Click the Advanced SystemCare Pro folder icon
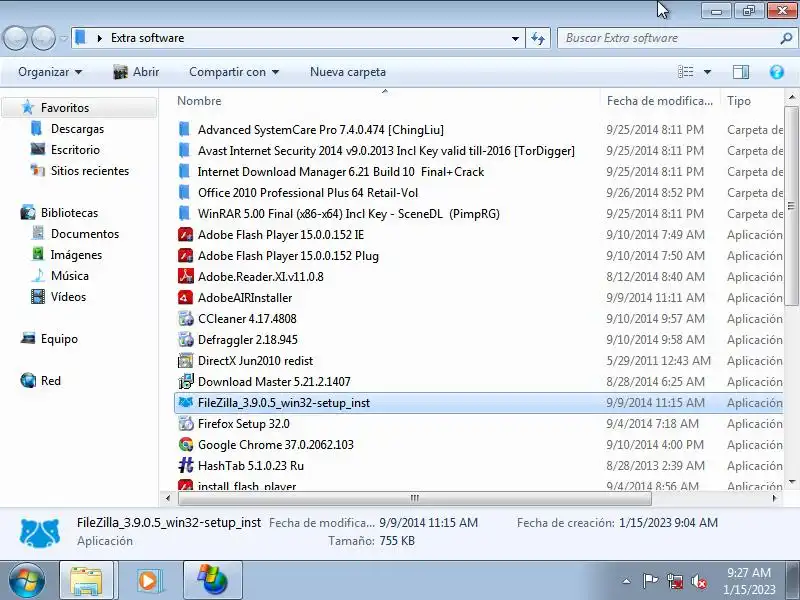Screen dimensions: 800x600 [x=185, y=130]
